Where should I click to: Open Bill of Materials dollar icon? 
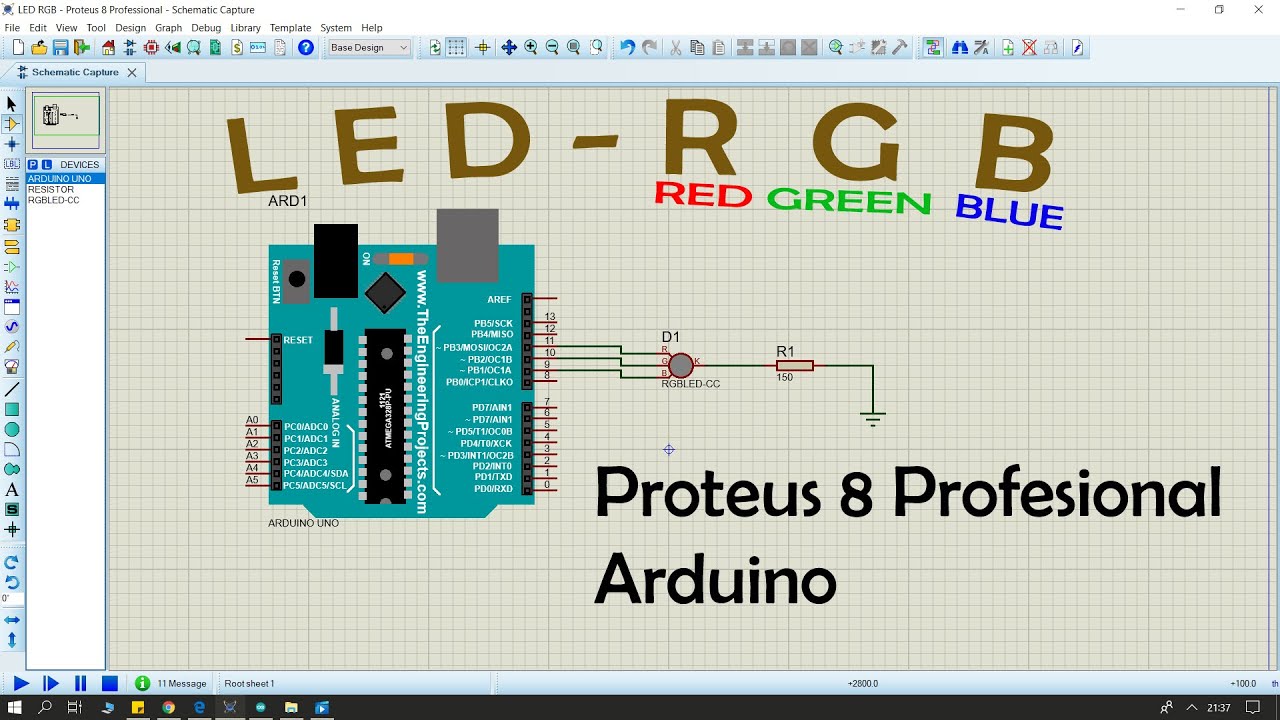coord(237,47)
